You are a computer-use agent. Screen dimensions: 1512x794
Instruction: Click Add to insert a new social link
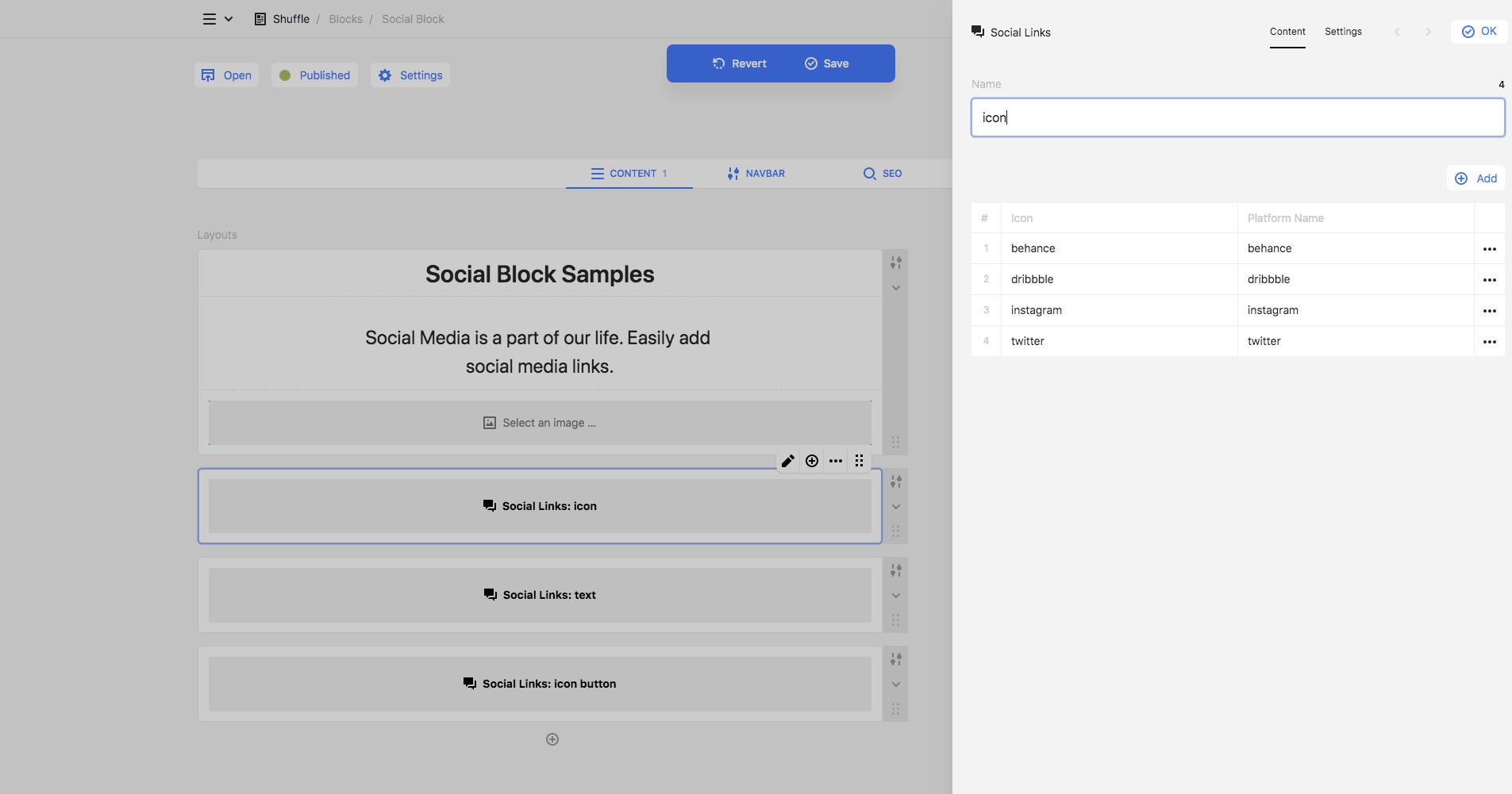tap(1475, 178)
